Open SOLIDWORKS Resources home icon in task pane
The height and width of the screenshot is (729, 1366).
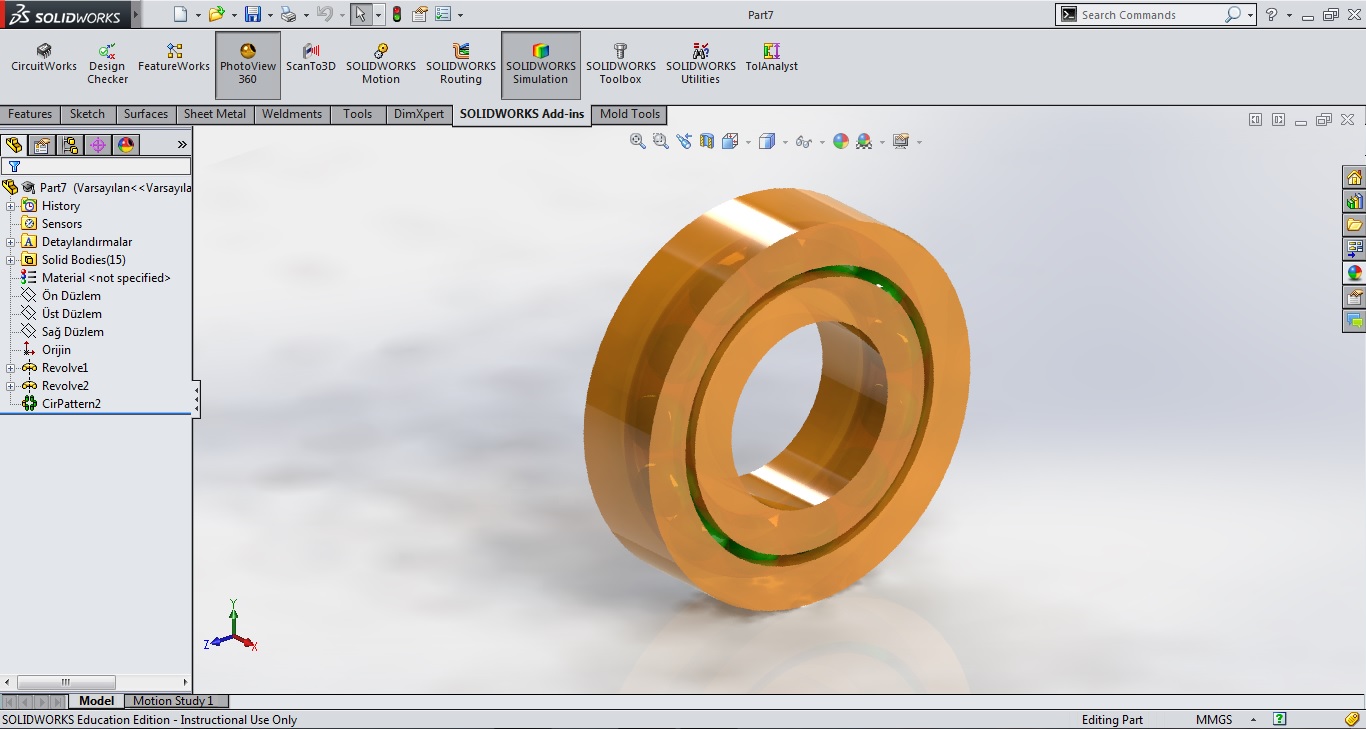[x=1354, y=178]
